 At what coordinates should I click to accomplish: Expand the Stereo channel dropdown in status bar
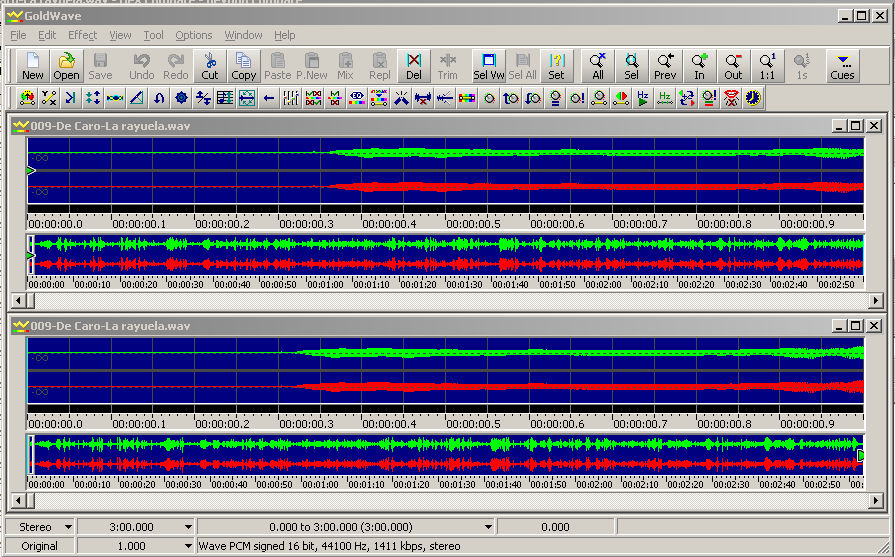point(68,527)
